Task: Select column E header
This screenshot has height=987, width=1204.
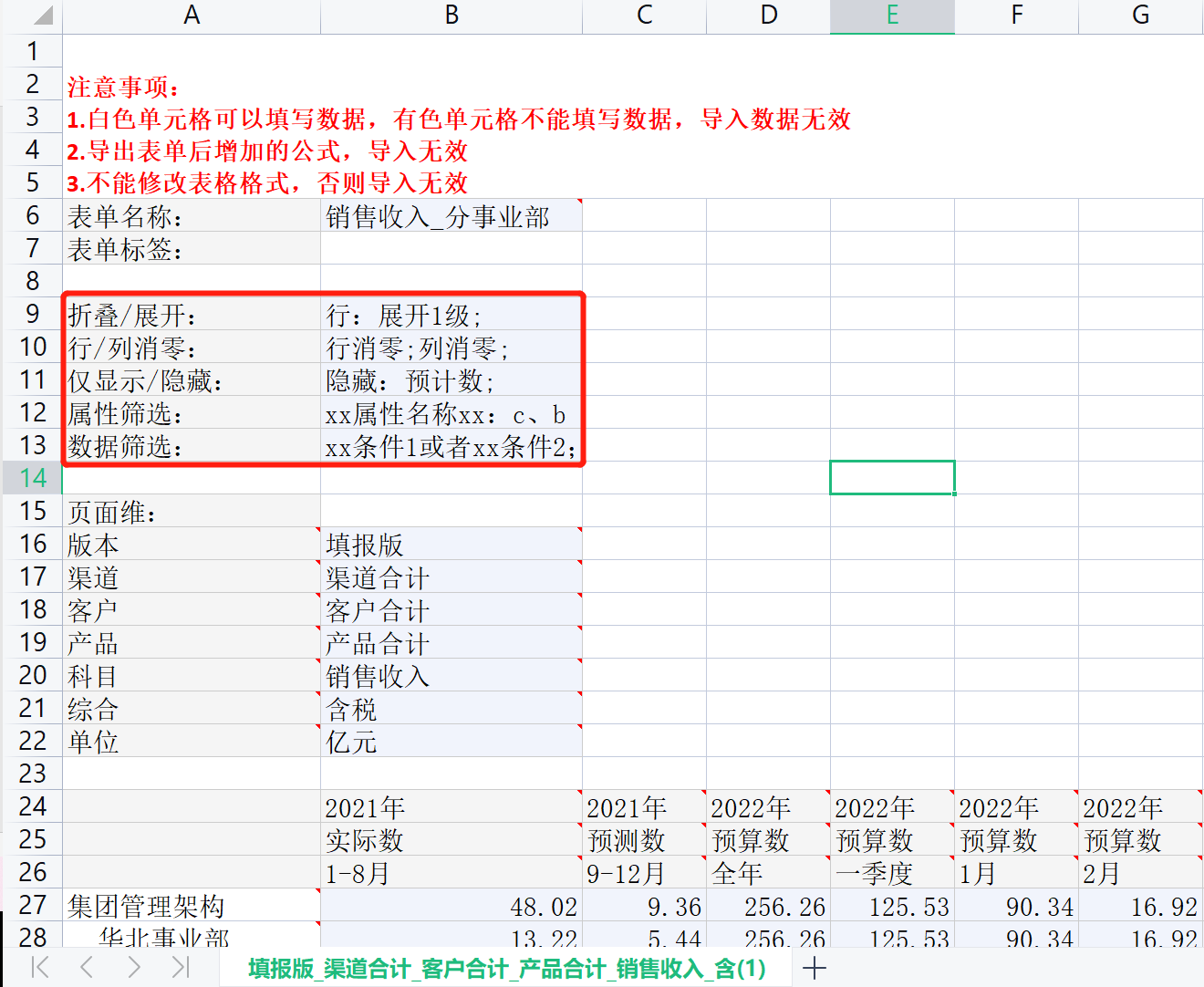Action: tap(892, 16)
